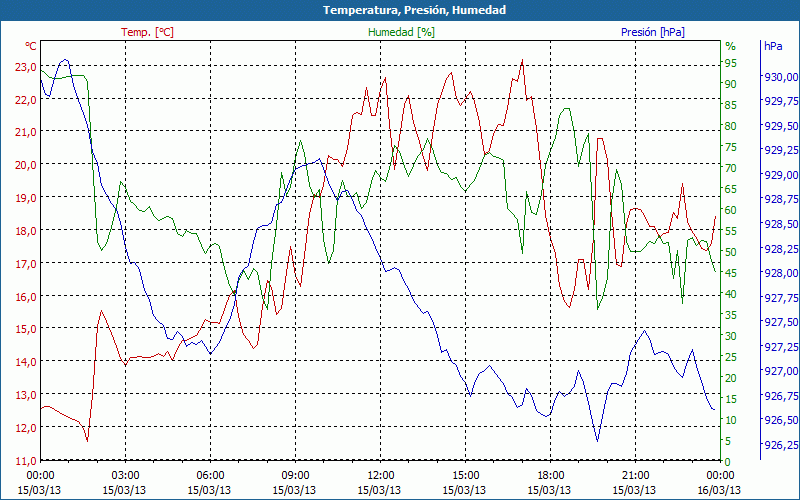Viewport: 800px width, 500px height.
Task: Click humidity axis value 65
Action: pyautogui.click(x=731, y=189)
